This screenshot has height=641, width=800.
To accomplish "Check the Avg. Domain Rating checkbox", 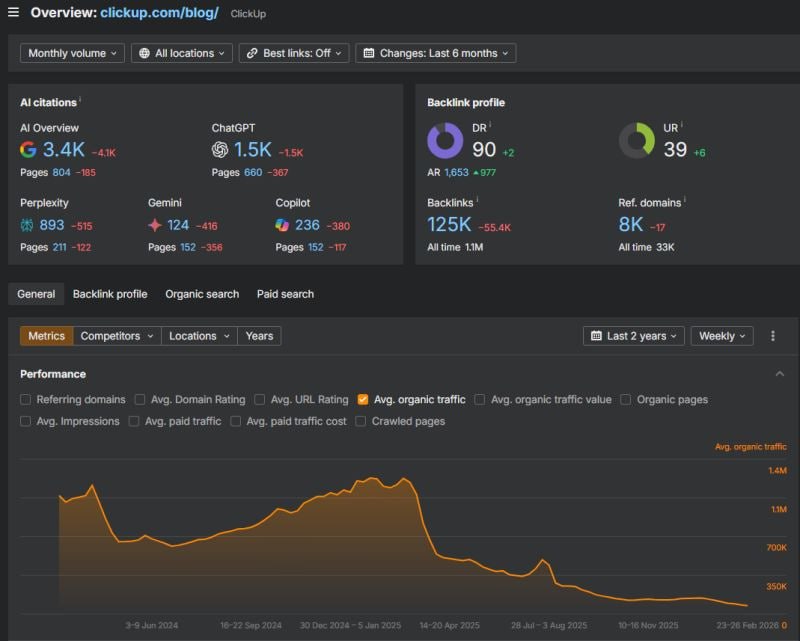I will [x=140, y=400].
